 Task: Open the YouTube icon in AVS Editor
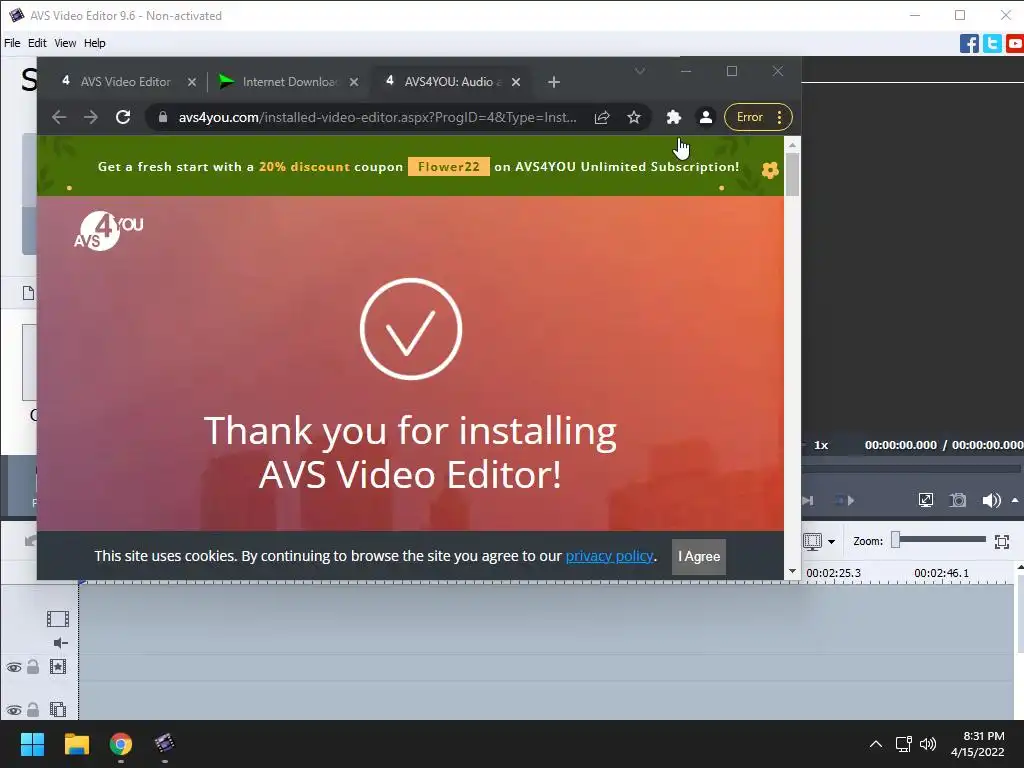point(1015,44)
